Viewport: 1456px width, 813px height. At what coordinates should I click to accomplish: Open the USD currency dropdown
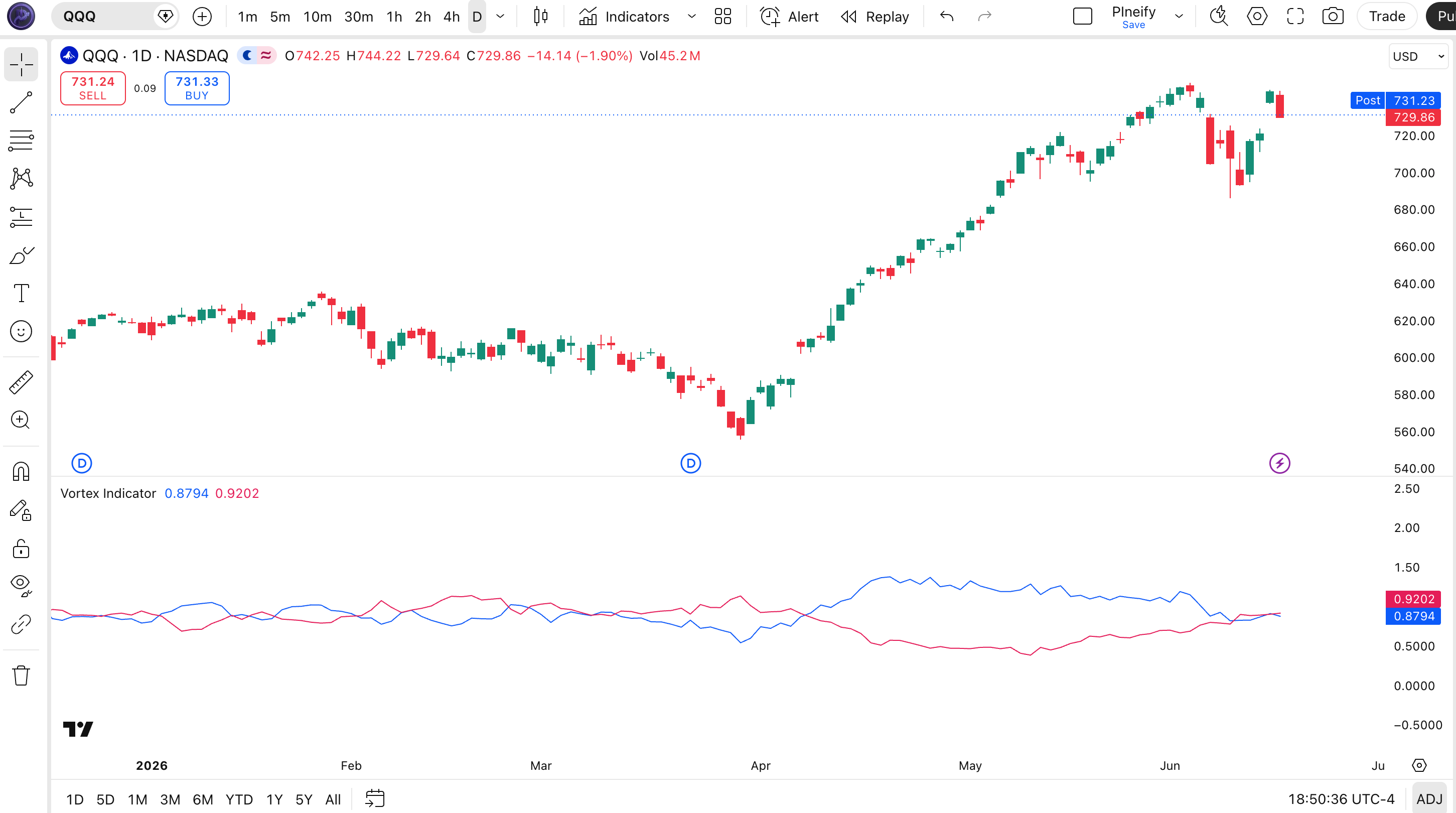tap(1419, 56)
